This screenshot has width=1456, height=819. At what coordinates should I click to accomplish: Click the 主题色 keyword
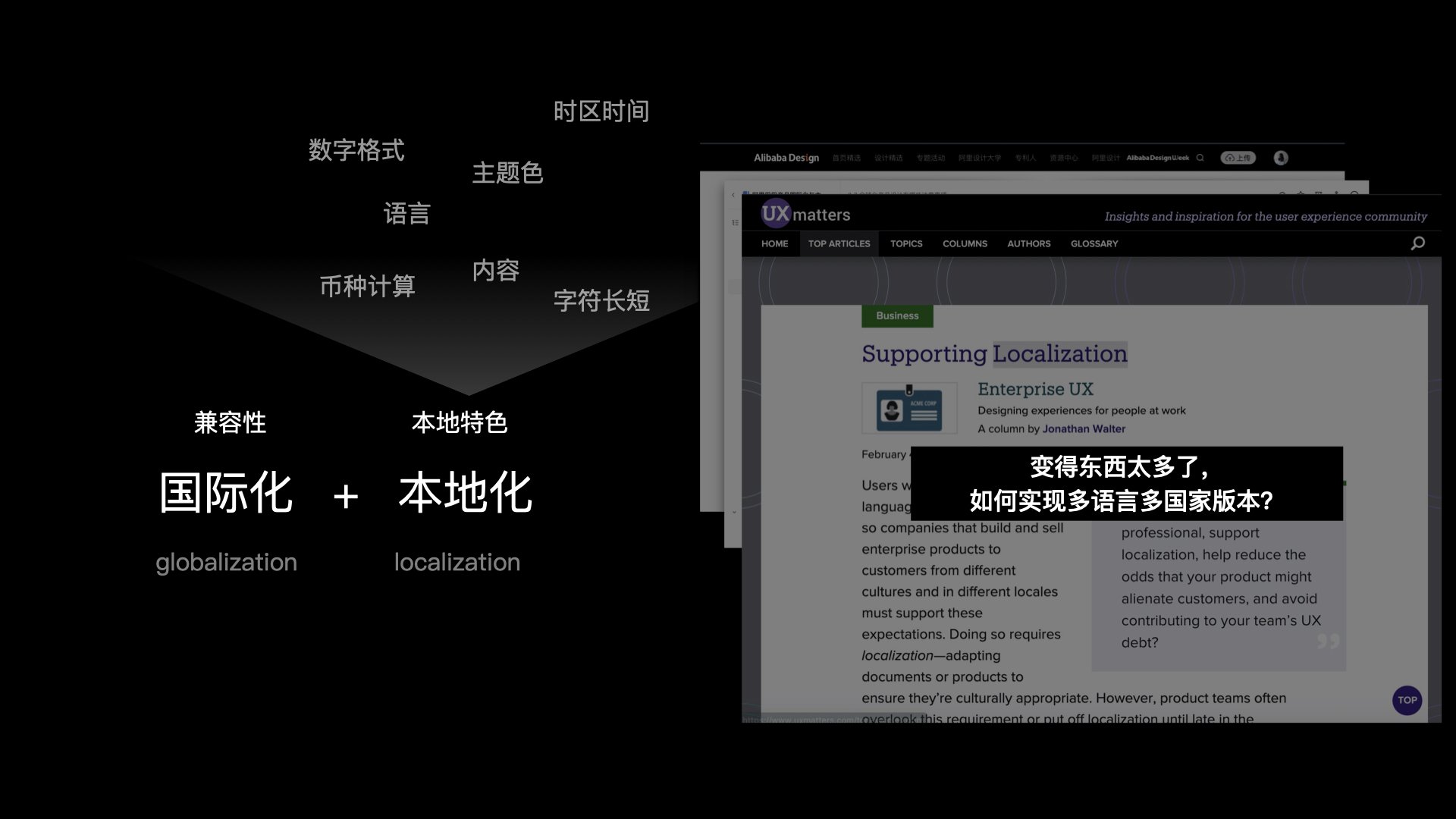pos(507,173)
